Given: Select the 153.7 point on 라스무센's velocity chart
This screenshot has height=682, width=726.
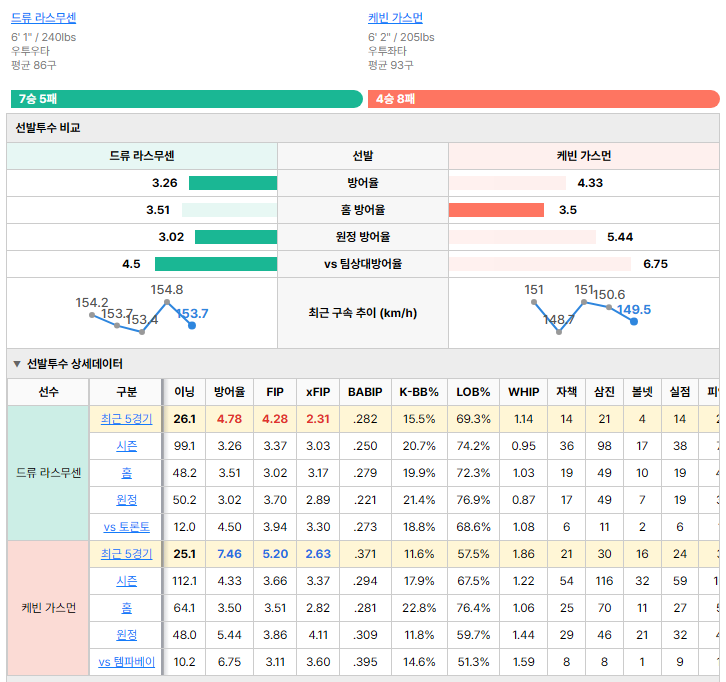Looking at the screenshot, I should coord(192,325).
